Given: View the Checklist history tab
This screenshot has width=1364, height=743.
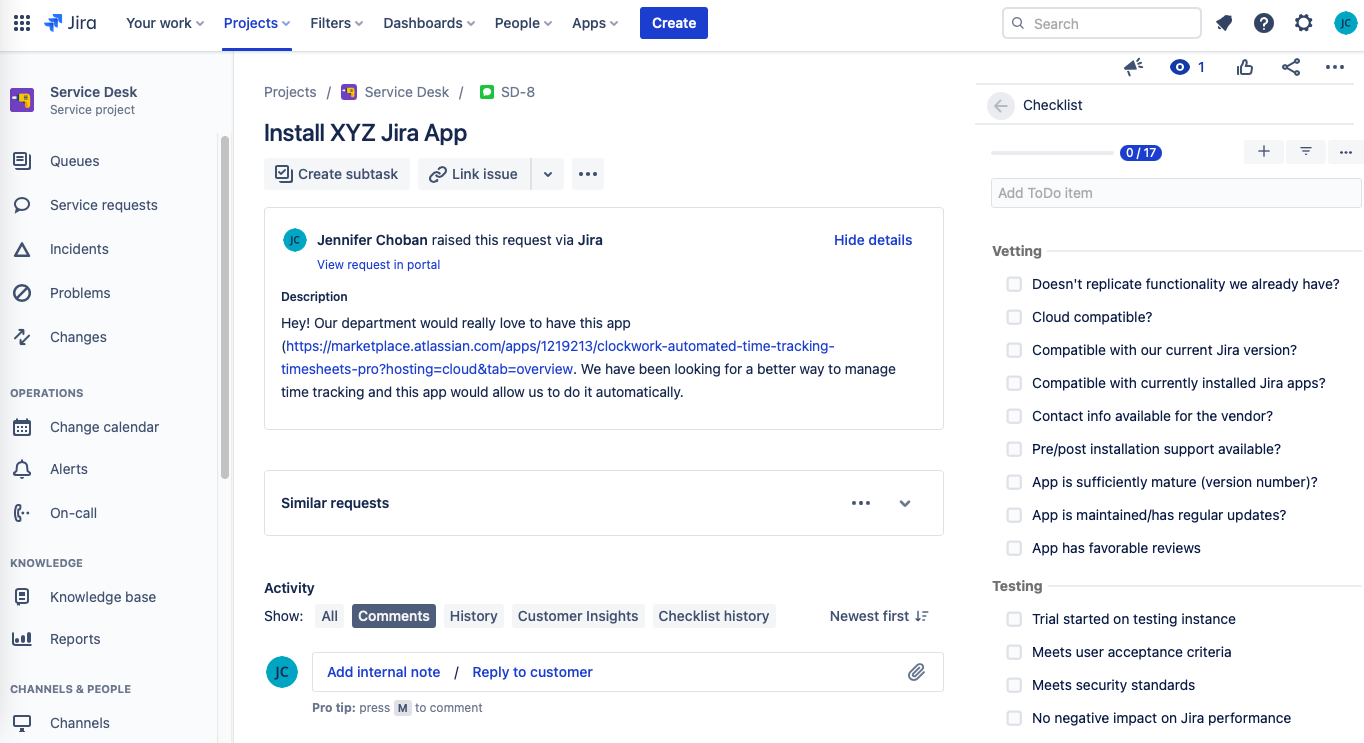Looking at the screenshot, I should tap(714, 616).
